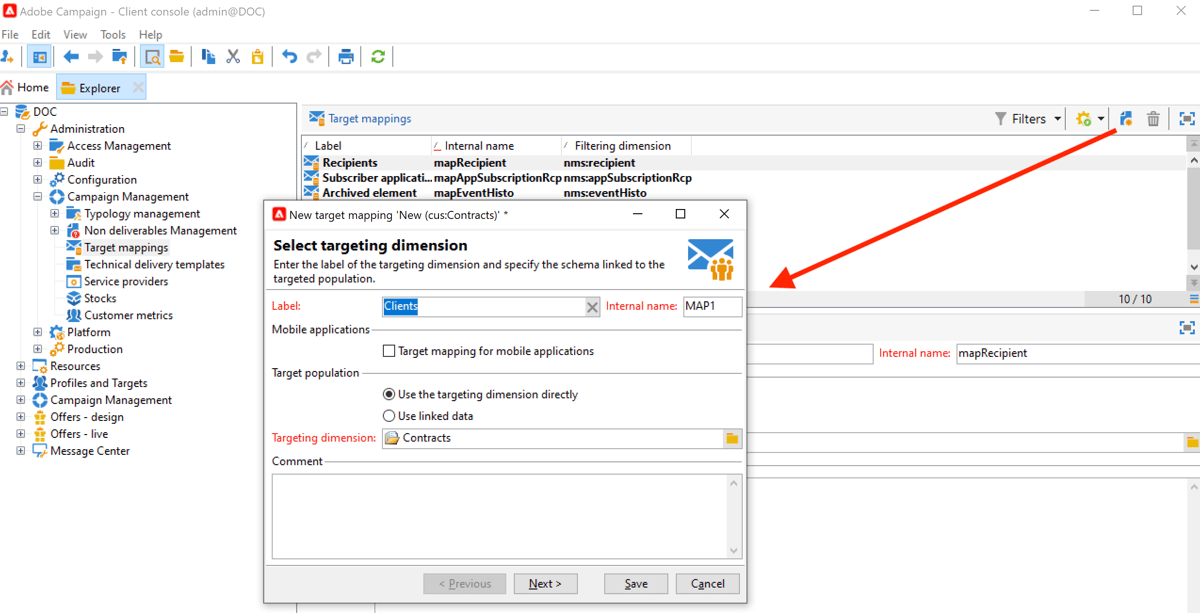Click the Cut (scissors) toolbar icon
The height and width of the screenshot is (613, 1200).
pyautogui.click(x=233, y=56)
